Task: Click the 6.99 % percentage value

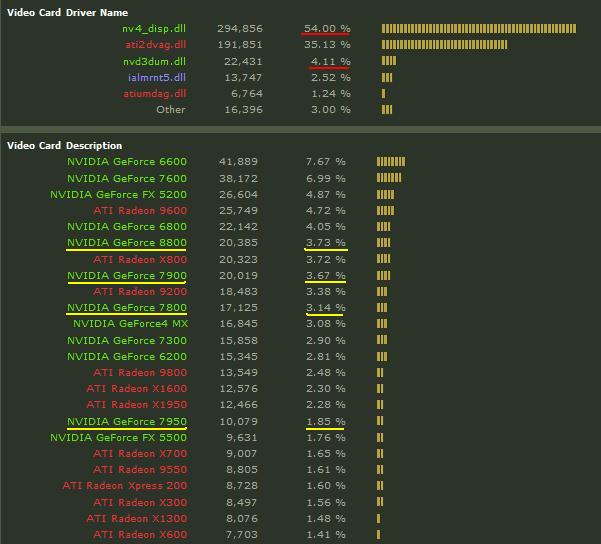Action: (325, 179)
